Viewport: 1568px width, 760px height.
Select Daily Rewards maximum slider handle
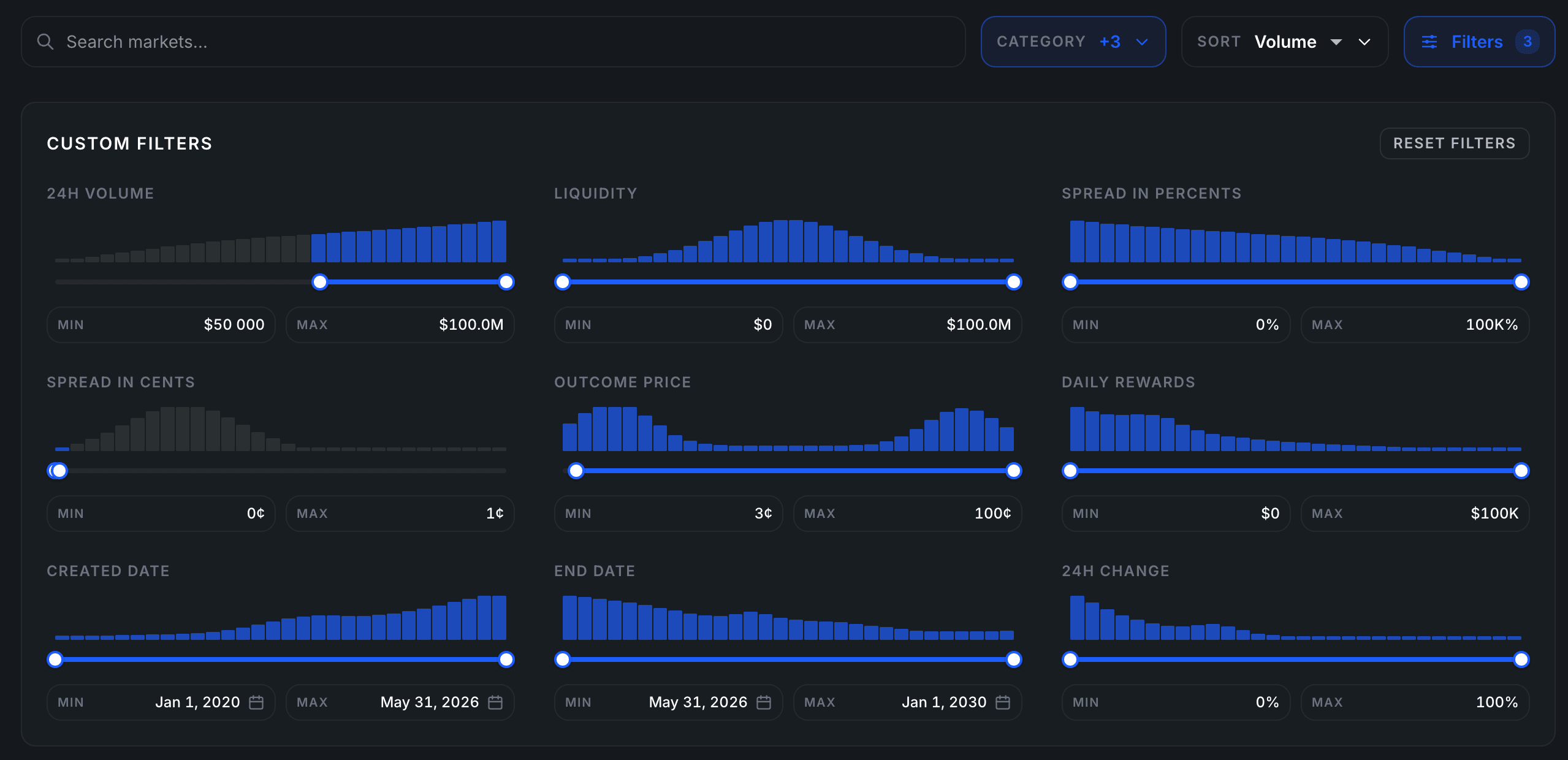pyautogui.click(x=1521, y=471)
